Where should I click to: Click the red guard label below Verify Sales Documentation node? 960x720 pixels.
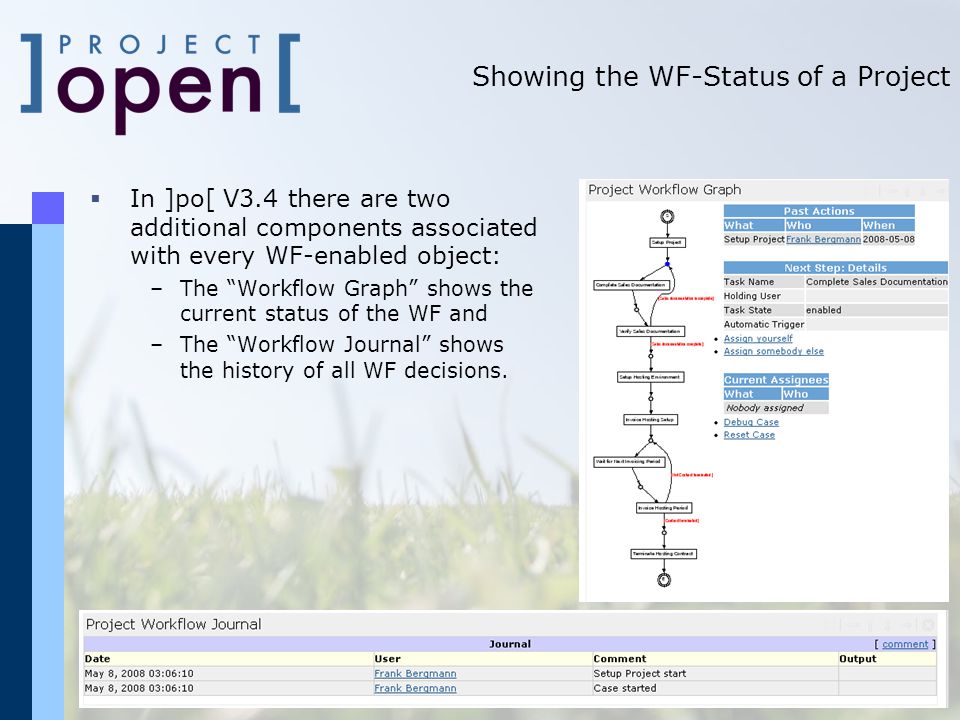pyautogui.click(x=677, y=344)
